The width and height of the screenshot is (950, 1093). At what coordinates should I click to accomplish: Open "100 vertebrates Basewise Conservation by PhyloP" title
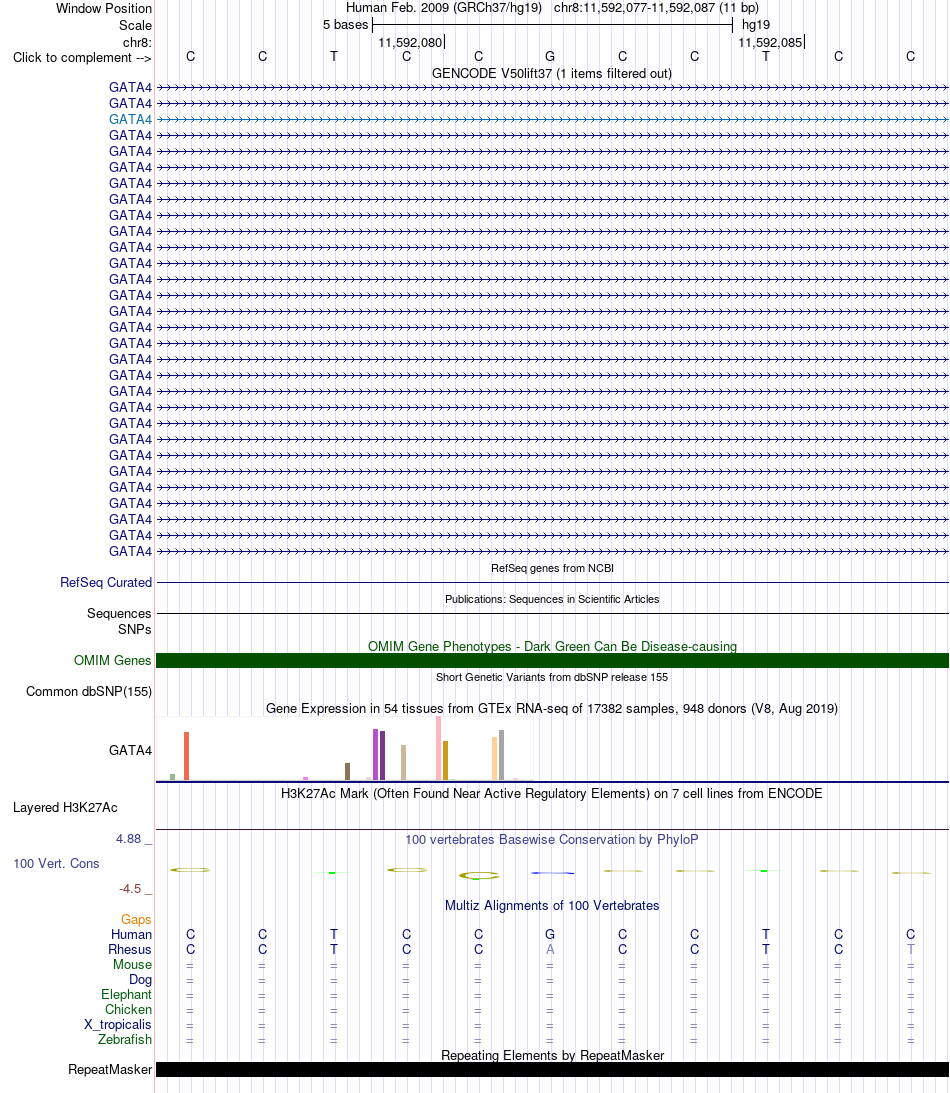tap(552, 839)
